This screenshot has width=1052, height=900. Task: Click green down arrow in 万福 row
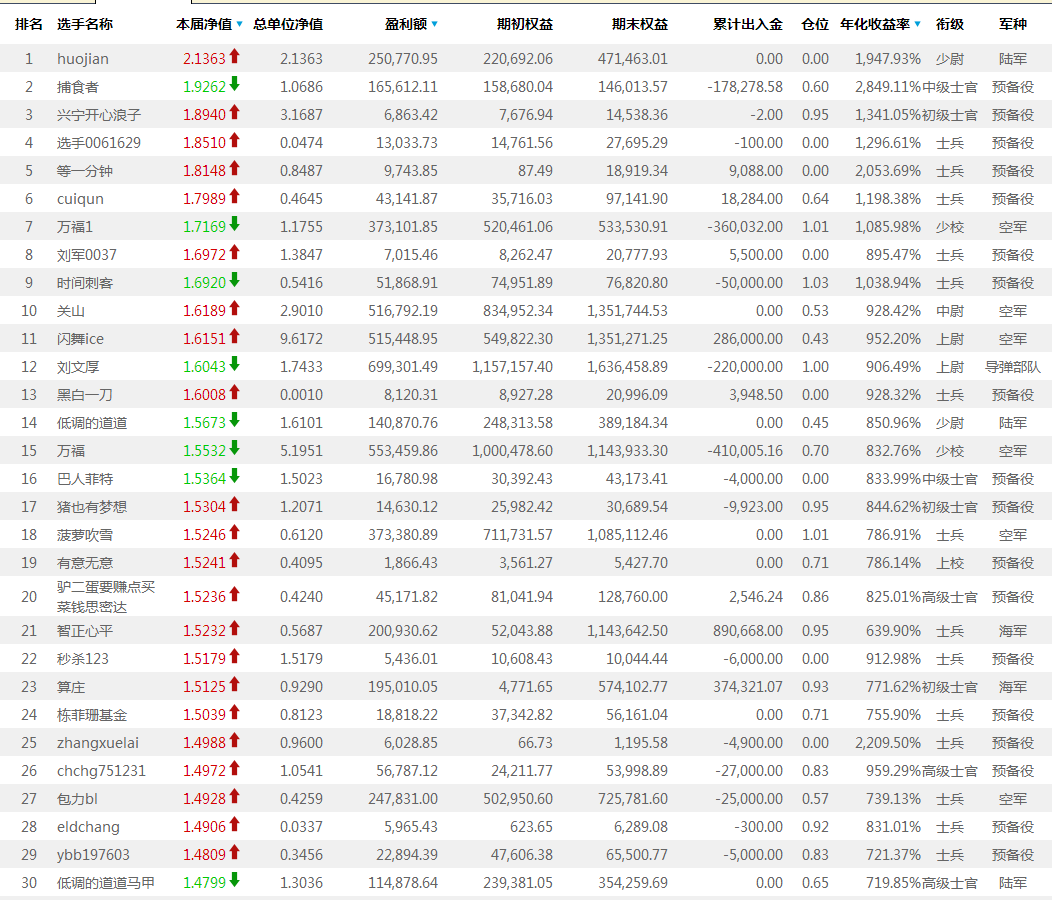[234, 448]
